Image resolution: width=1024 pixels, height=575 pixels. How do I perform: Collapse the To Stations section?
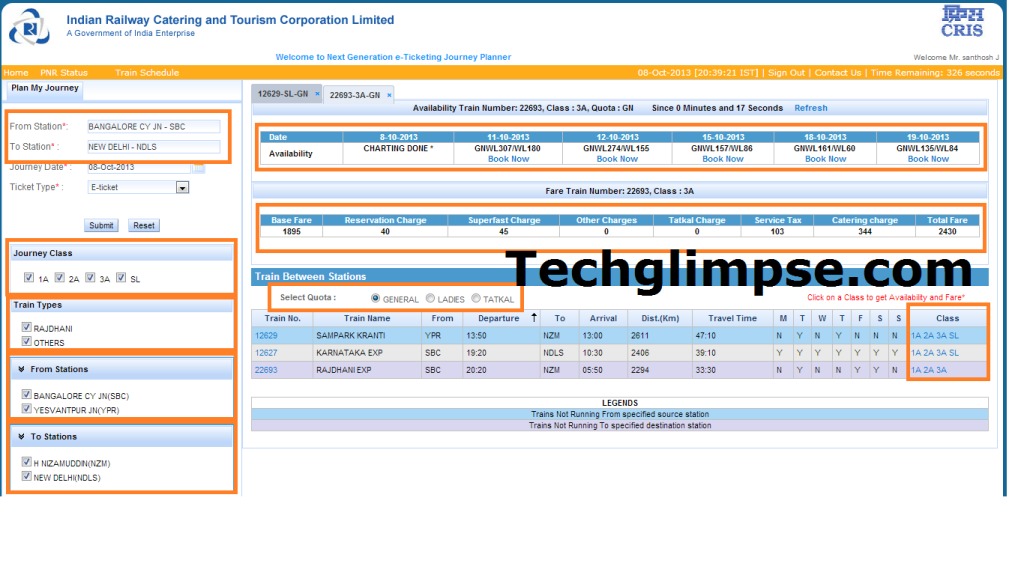[x=21, y=436]
